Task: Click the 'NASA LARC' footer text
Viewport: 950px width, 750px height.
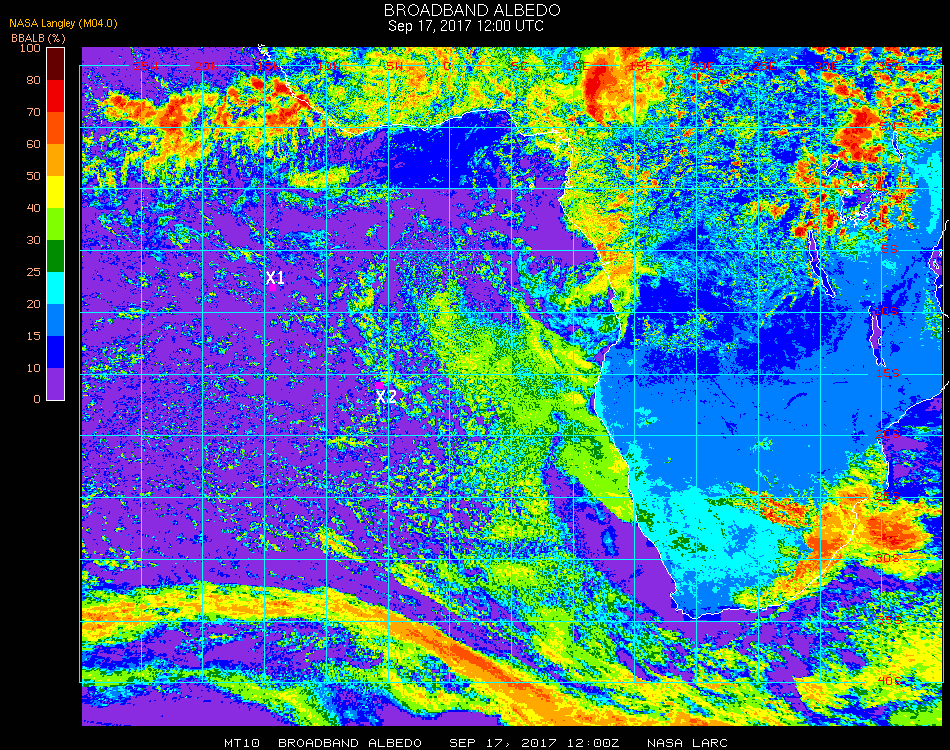Action: point(687,743)
